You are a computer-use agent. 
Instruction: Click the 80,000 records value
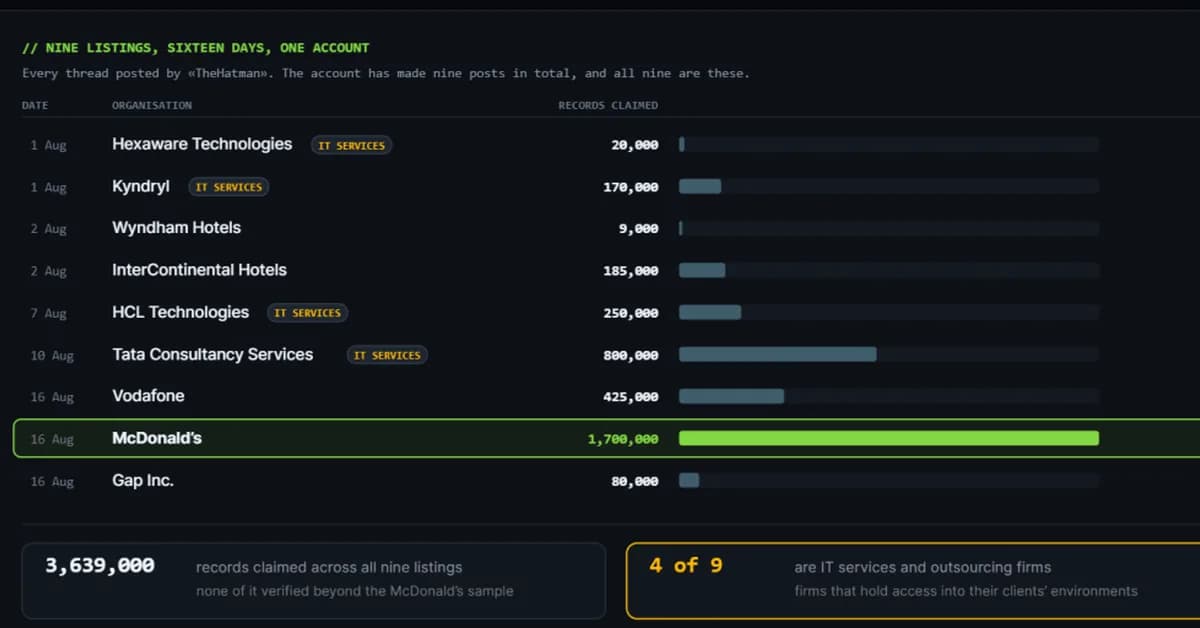pyautogui.click(x=635, y=481)
